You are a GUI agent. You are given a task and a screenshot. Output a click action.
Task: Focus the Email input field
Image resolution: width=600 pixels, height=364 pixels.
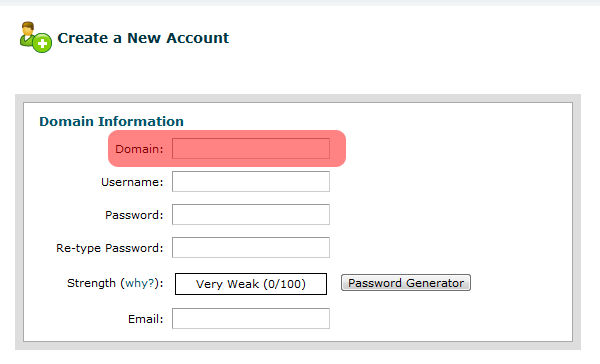(251, 318)
